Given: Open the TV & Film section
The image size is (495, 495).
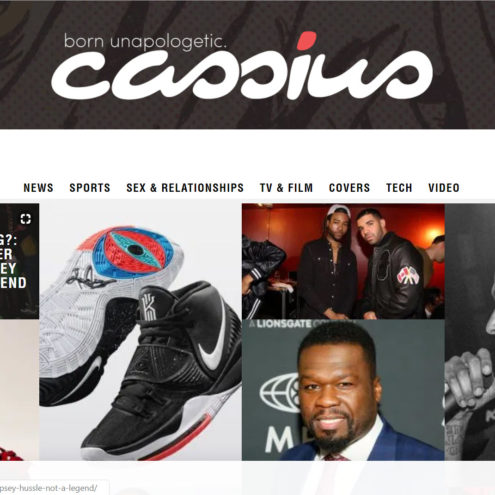Looking at the screenshot, I should [286, 188].
